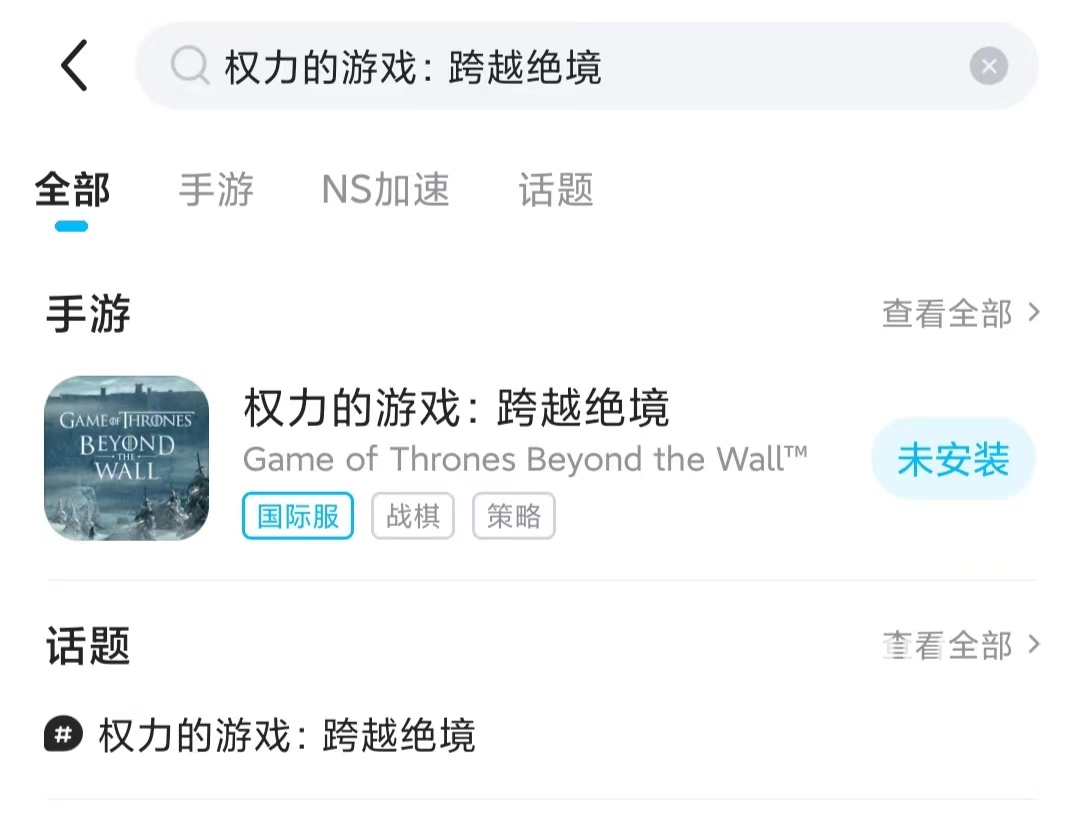Viewport: 1080px width, 814px height.
Task: Open 查看全部 in the 话题 section
Action: (947, 645)
